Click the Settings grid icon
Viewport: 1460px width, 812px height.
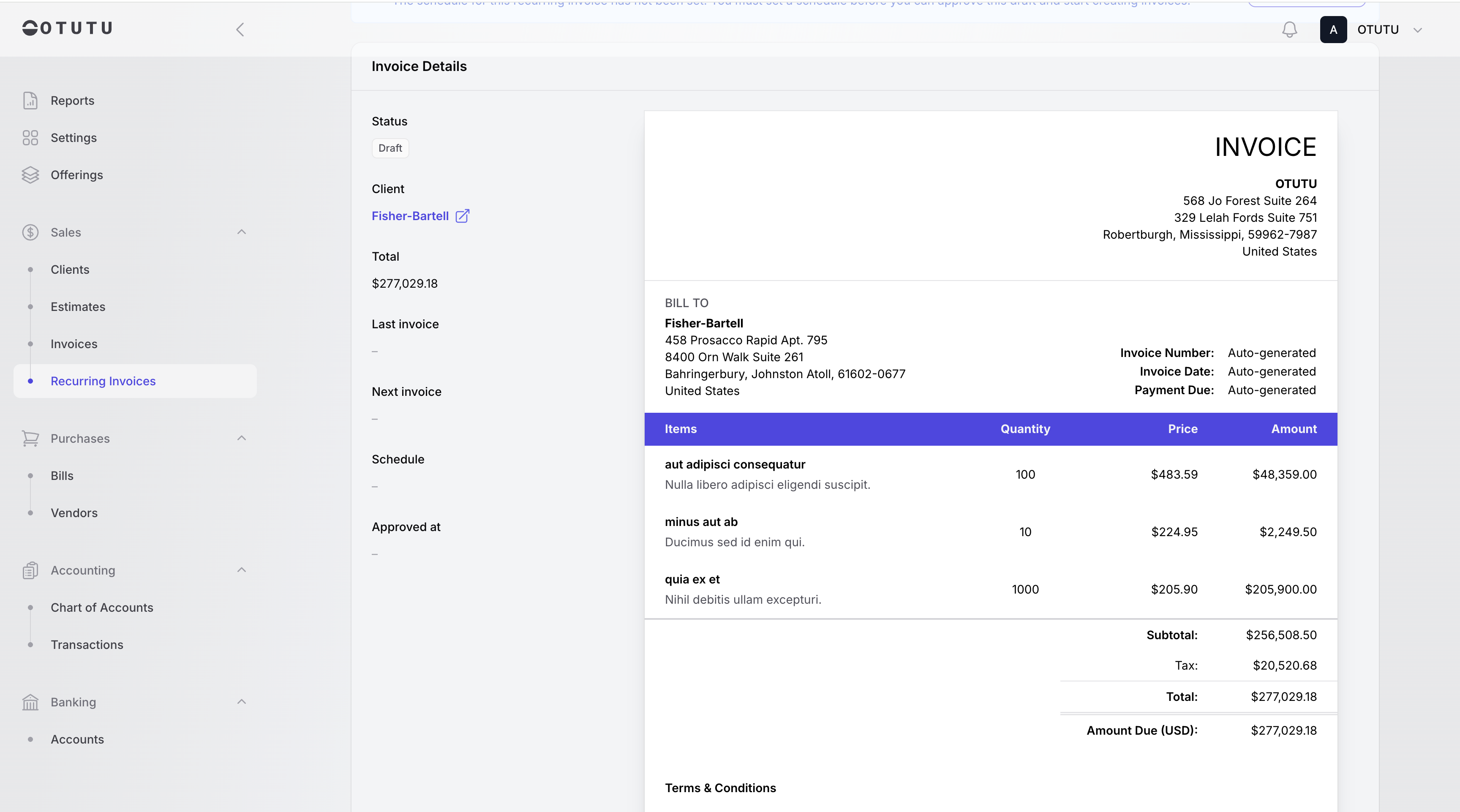(30, 138)
